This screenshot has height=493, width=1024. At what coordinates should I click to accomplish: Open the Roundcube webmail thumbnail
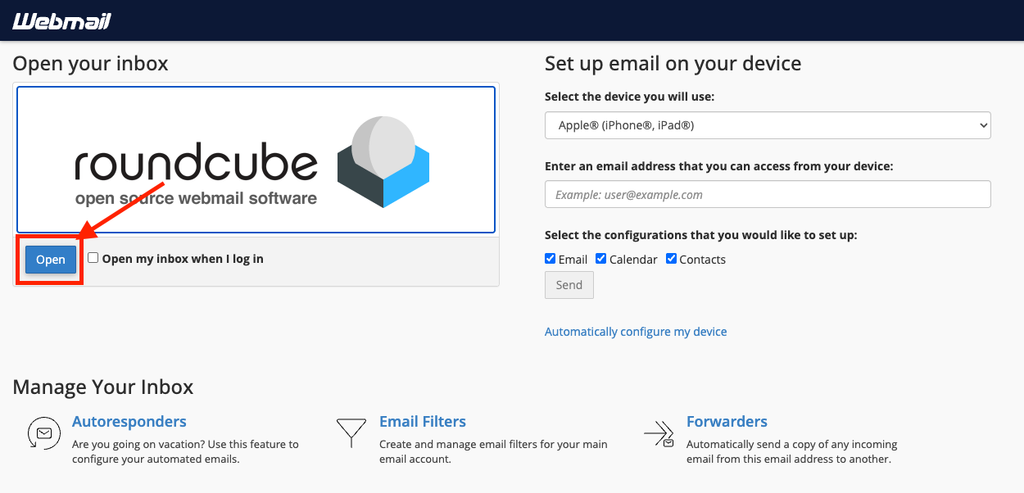[256, 160]
